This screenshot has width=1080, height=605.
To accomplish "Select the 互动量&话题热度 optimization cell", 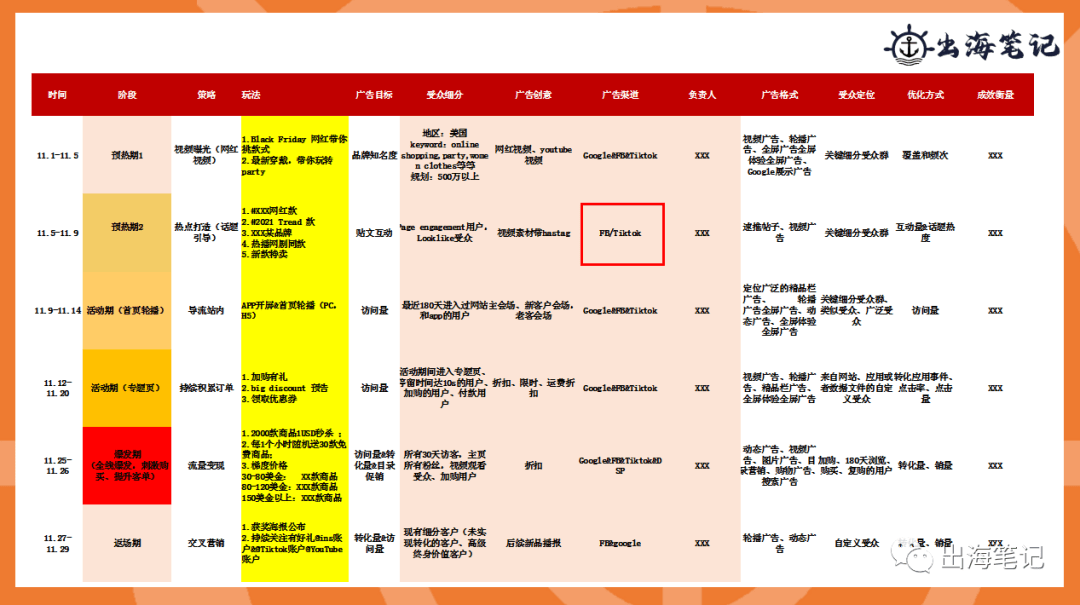I will pyautogui.click(x=925, y=232).
